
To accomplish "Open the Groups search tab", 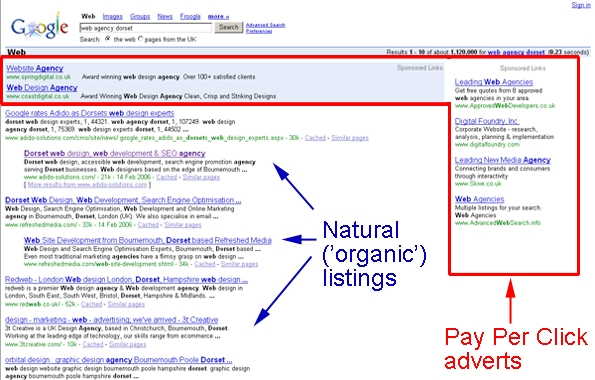I will [x=140, y=16].
